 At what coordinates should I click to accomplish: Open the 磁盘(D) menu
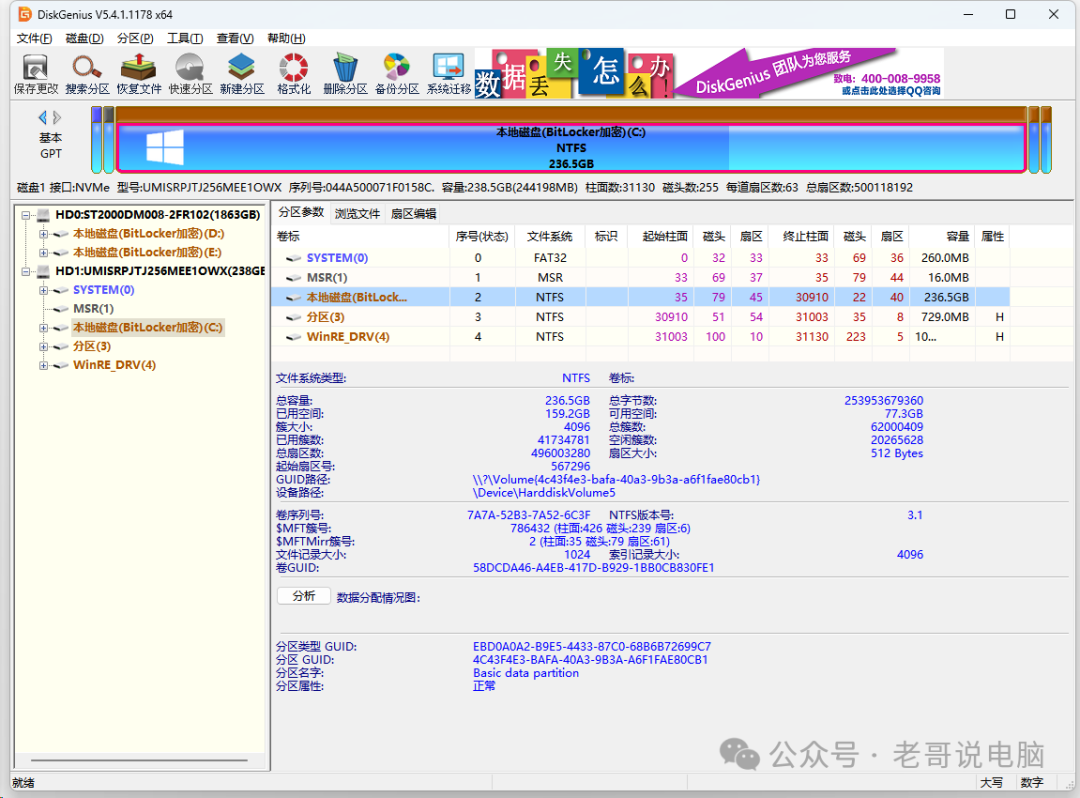(84, 39)
